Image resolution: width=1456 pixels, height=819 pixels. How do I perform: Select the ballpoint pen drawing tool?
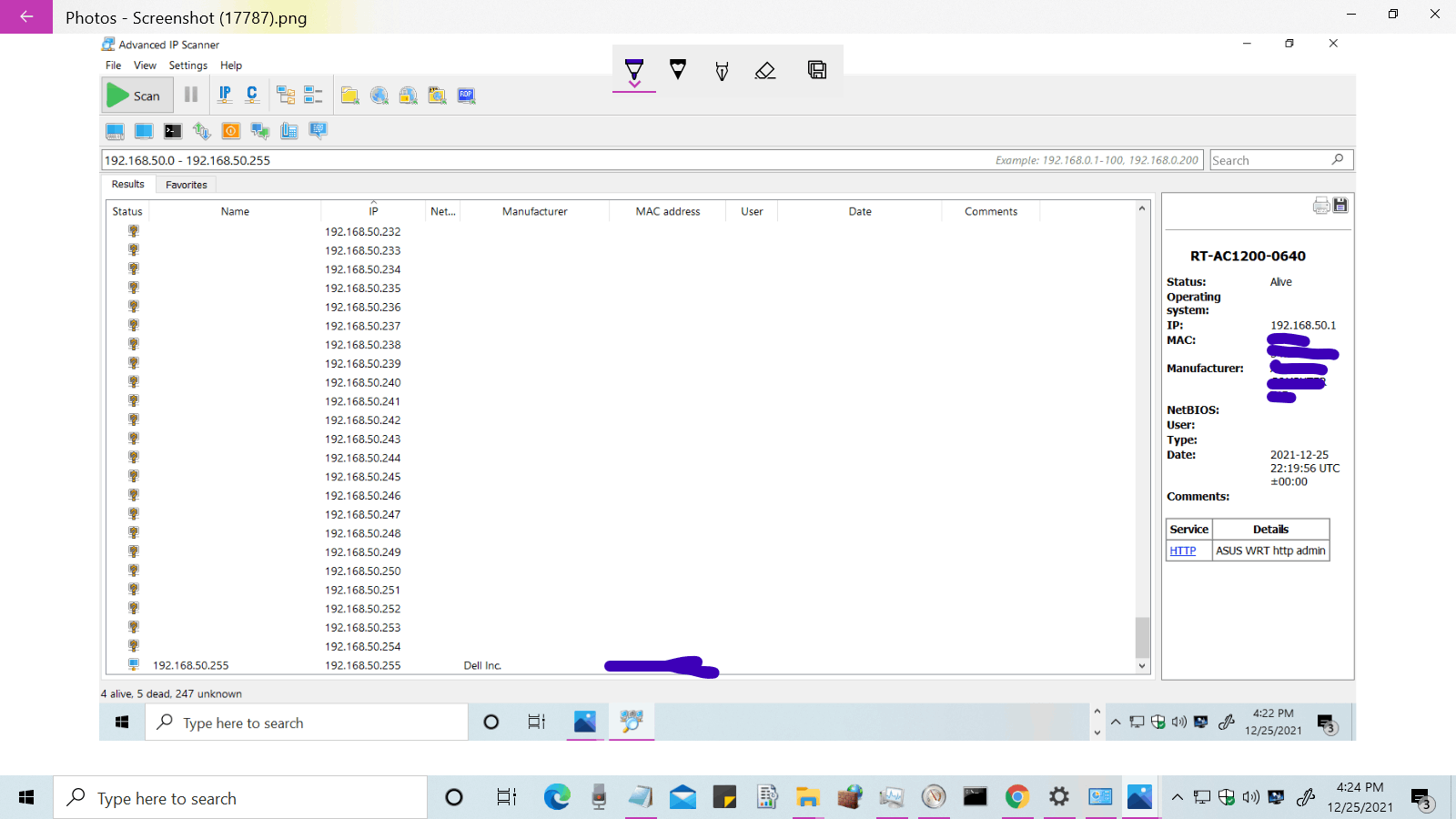click(634, 70)
